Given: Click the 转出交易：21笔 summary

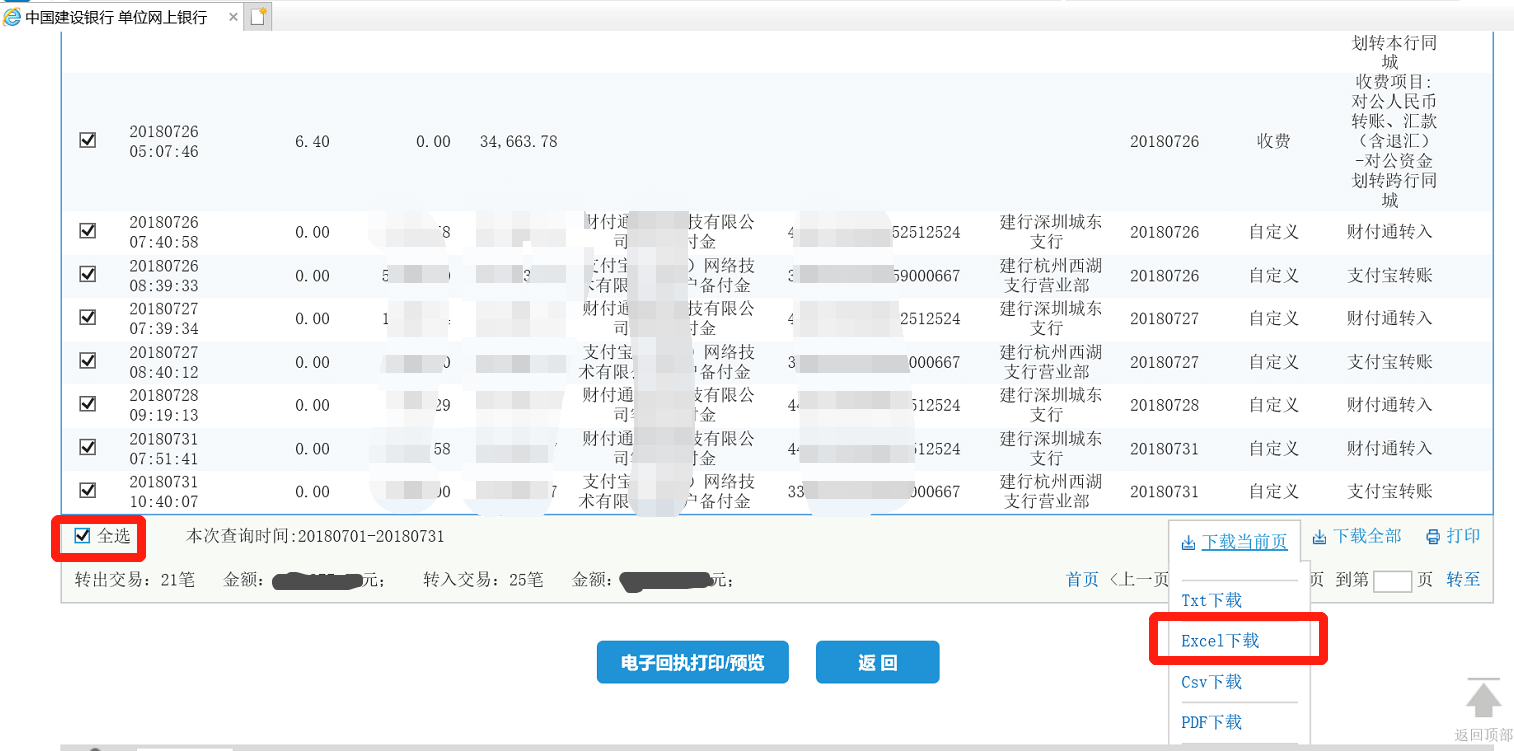Looking at the screenshot, I should point(135,580).
